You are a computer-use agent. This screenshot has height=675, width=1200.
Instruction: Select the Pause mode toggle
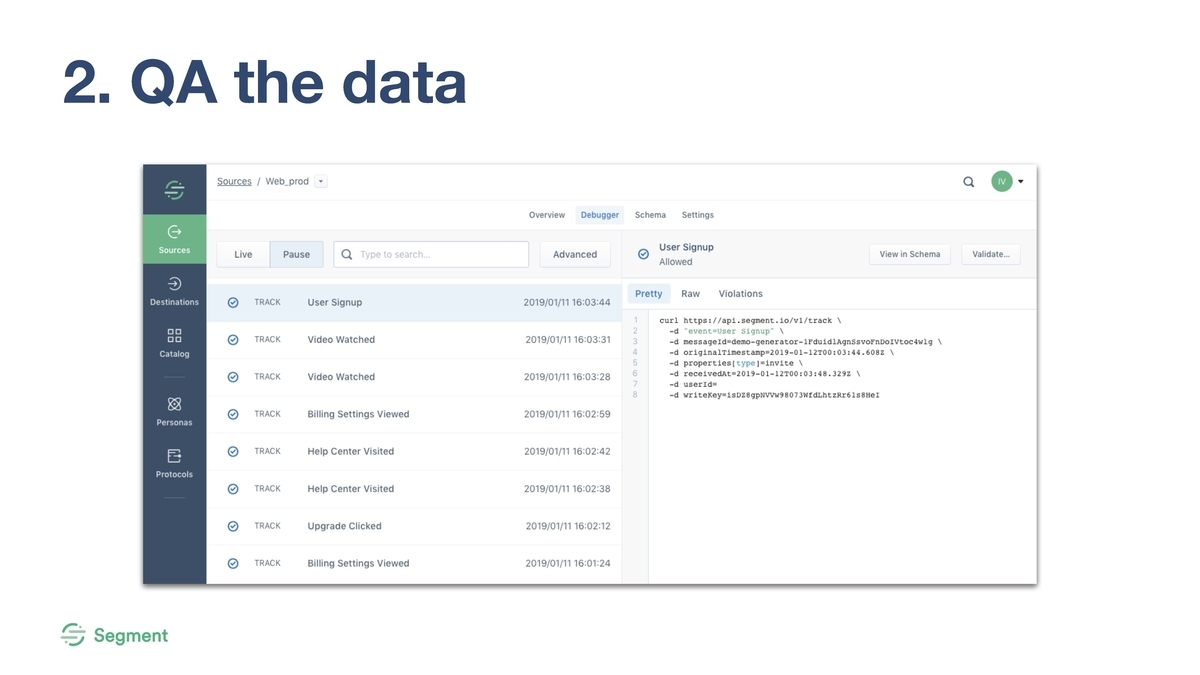click(296, 254)
